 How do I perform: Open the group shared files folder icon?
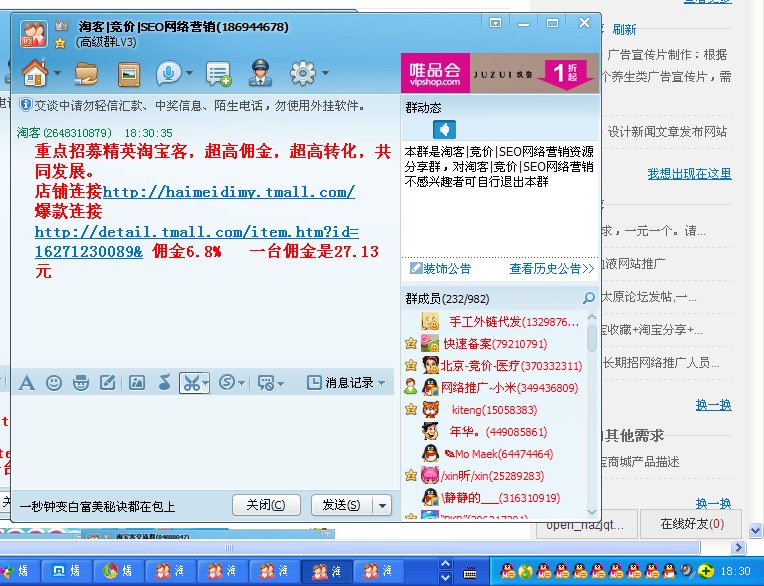tap(87, 73)
